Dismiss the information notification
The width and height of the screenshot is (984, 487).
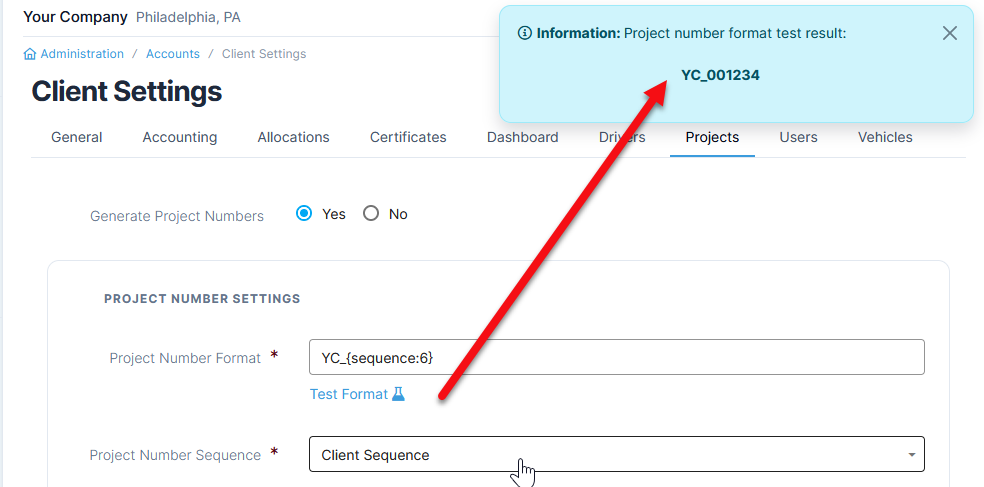pyautogui.click(x=949, y=33)
